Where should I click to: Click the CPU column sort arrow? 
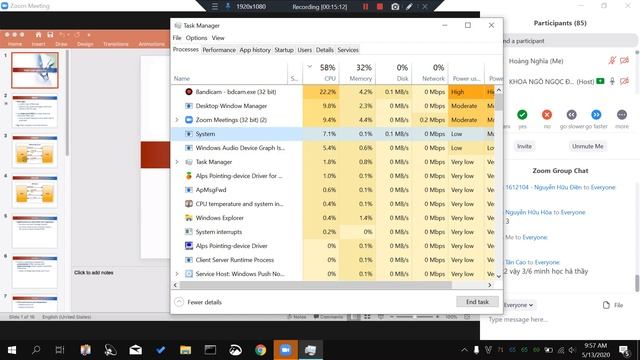point(309,67)
